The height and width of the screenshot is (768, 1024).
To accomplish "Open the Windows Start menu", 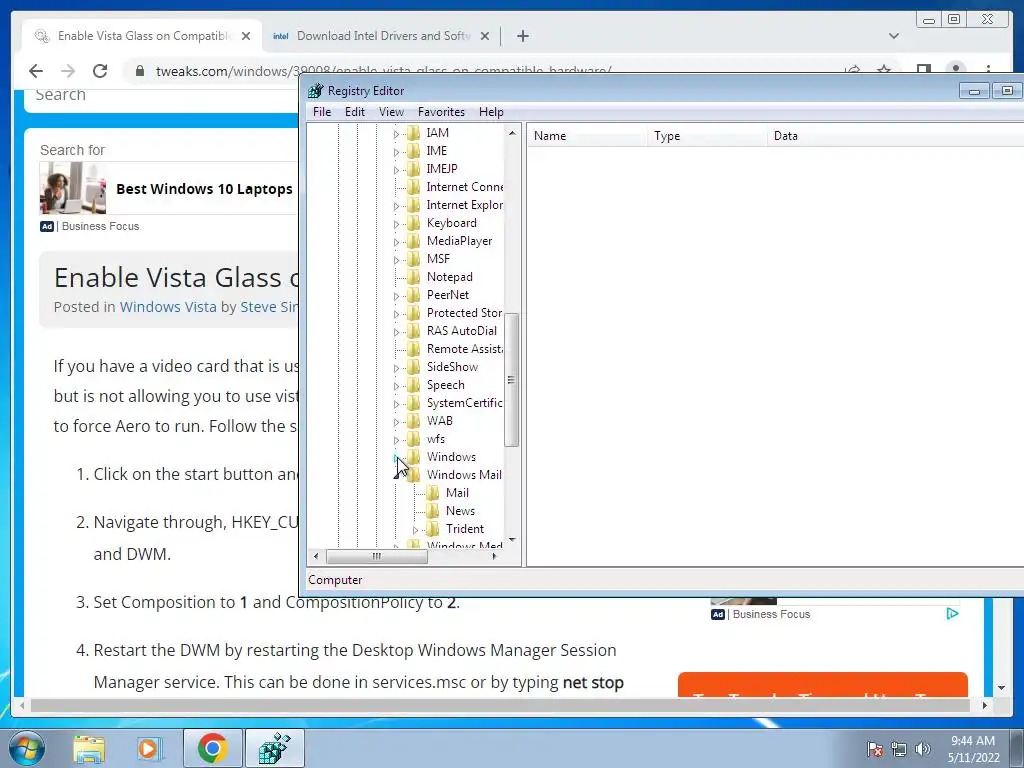I will 27,748.
